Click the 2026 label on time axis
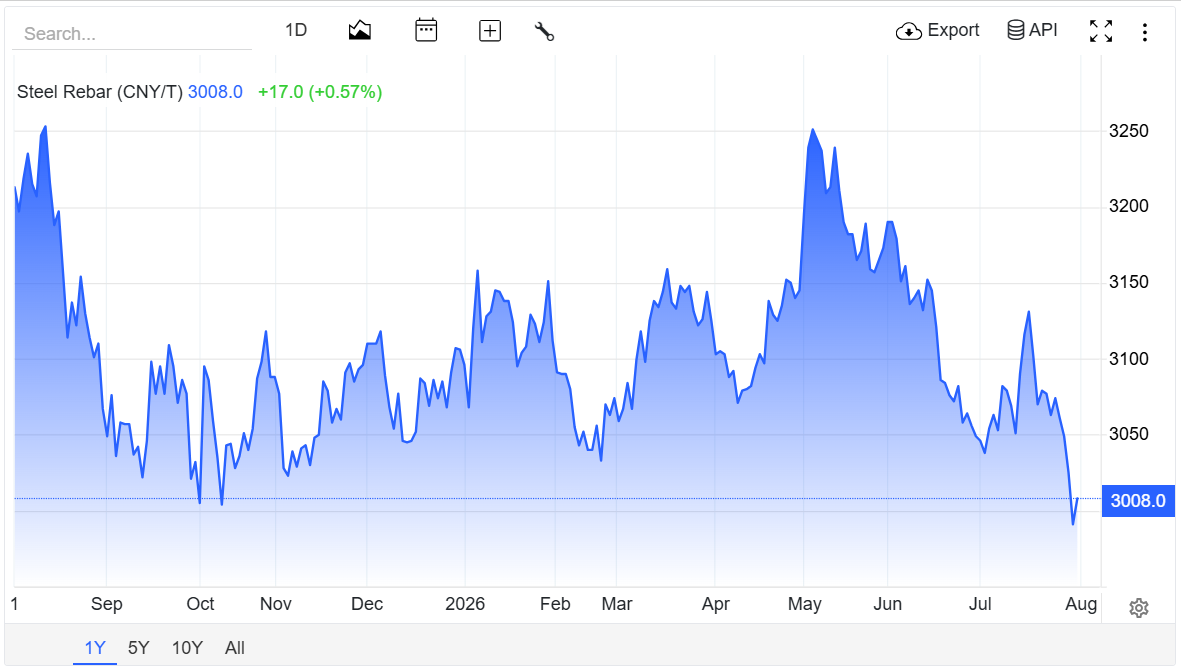 tap(465, 604)
